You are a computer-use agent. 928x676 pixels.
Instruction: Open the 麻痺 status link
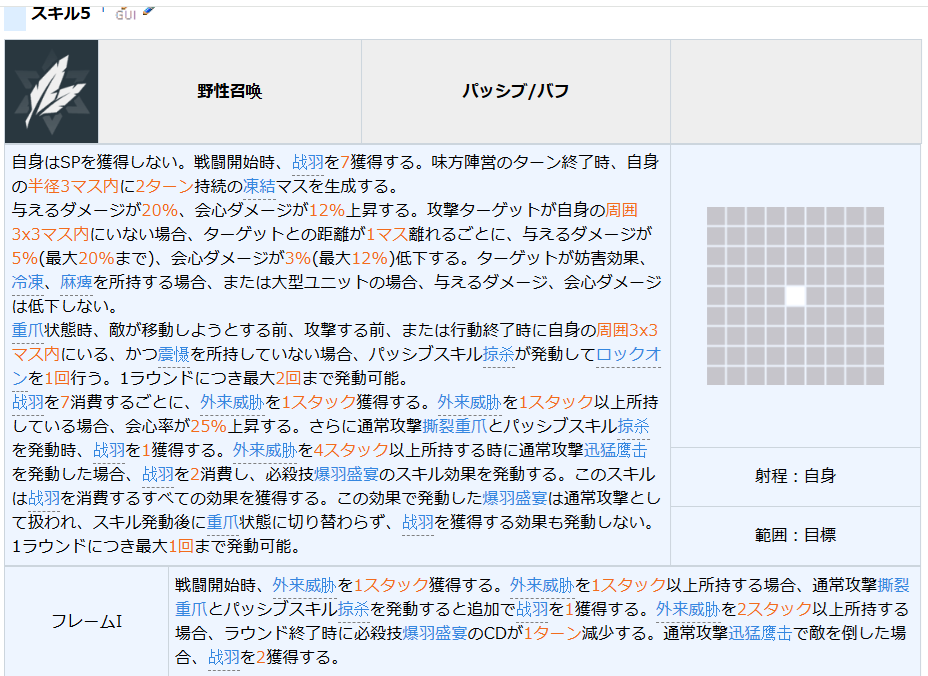click(76, 282)
